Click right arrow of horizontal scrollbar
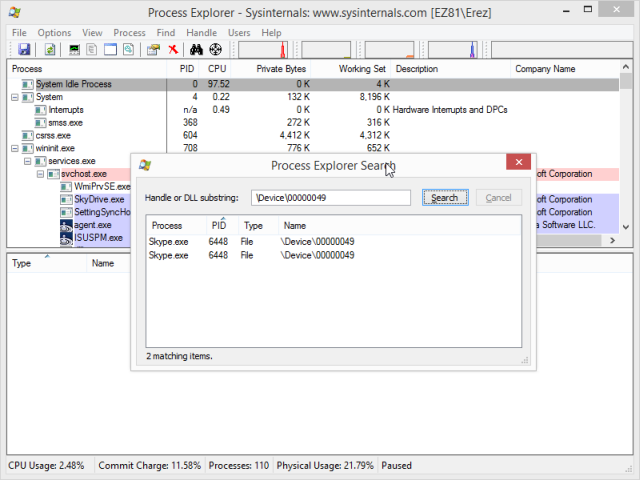 pyautogui.click(x=612, y=240)
